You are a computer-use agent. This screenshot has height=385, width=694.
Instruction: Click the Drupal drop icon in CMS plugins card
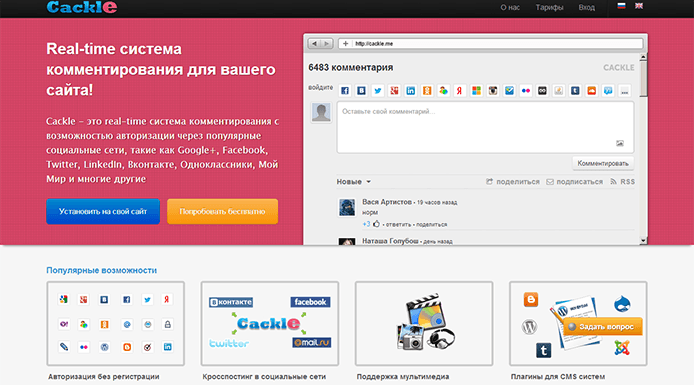point(622,304)
